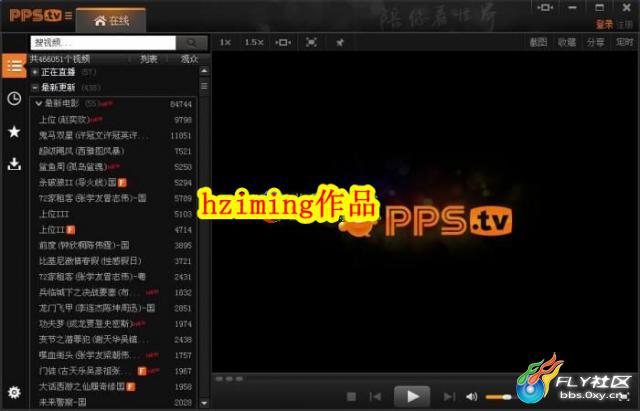Select movie row with 3895 viewers

(x=115, y=245)
